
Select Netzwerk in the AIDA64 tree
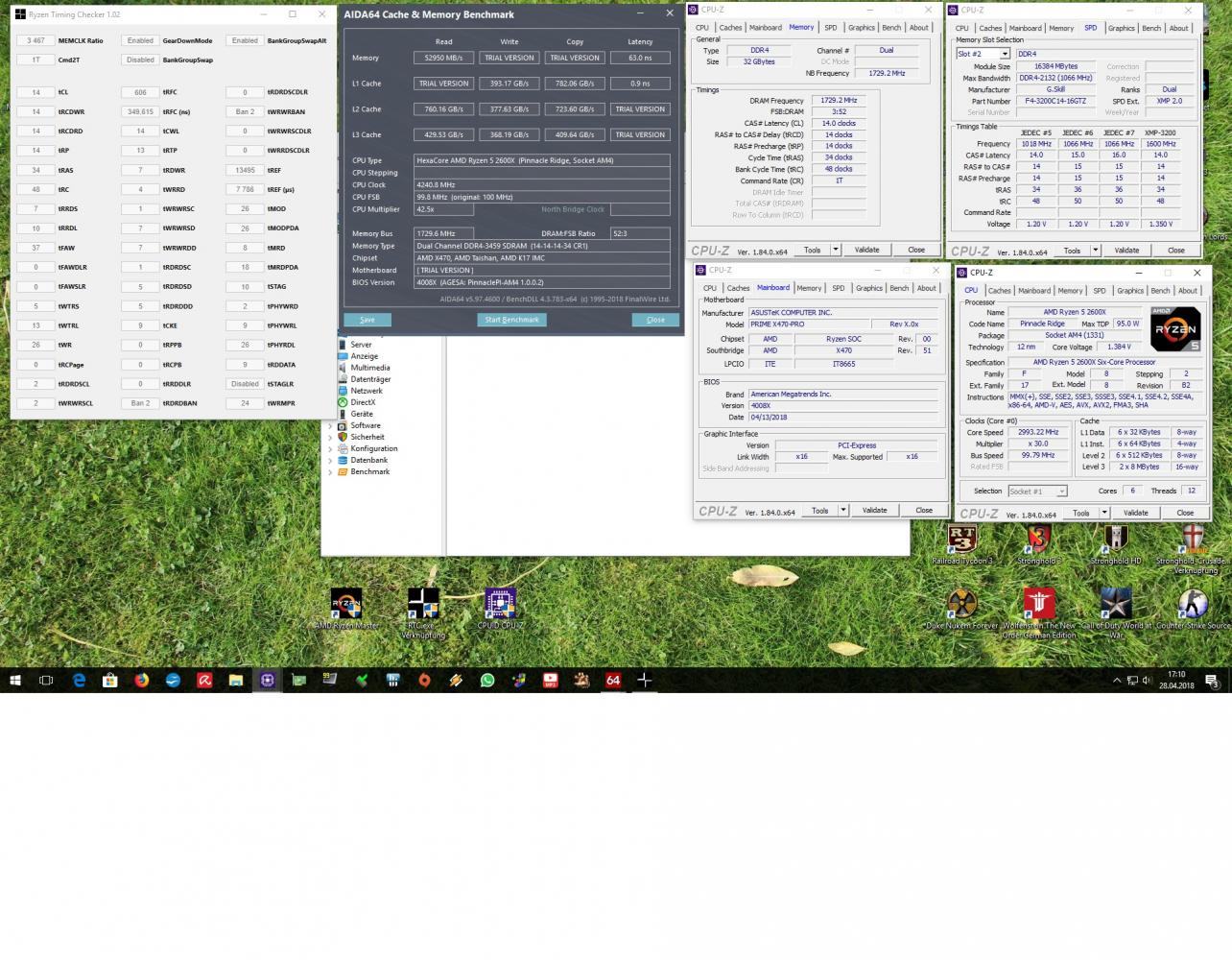click(367, 391)
